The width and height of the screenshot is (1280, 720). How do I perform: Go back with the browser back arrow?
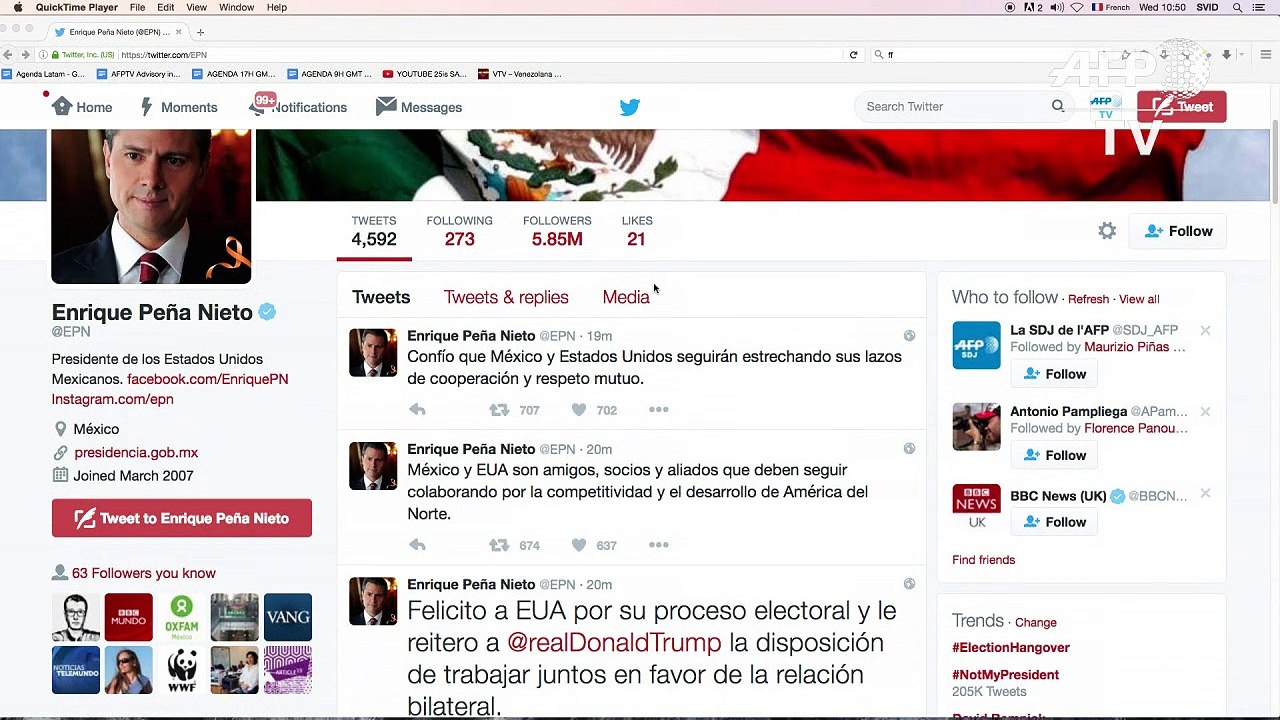(8, 55)
